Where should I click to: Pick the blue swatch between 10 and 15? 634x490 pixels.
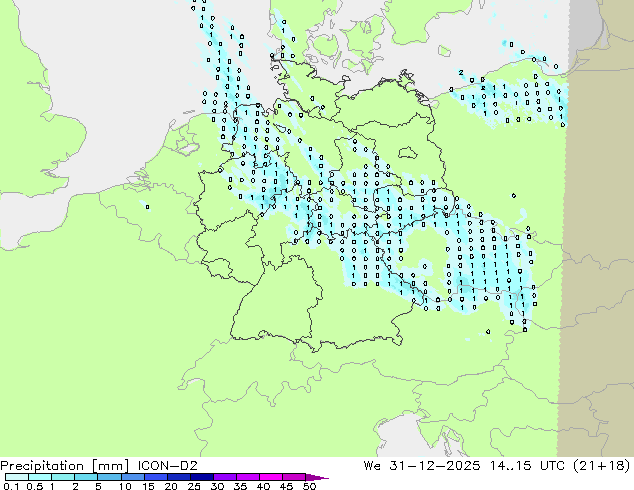133,477
